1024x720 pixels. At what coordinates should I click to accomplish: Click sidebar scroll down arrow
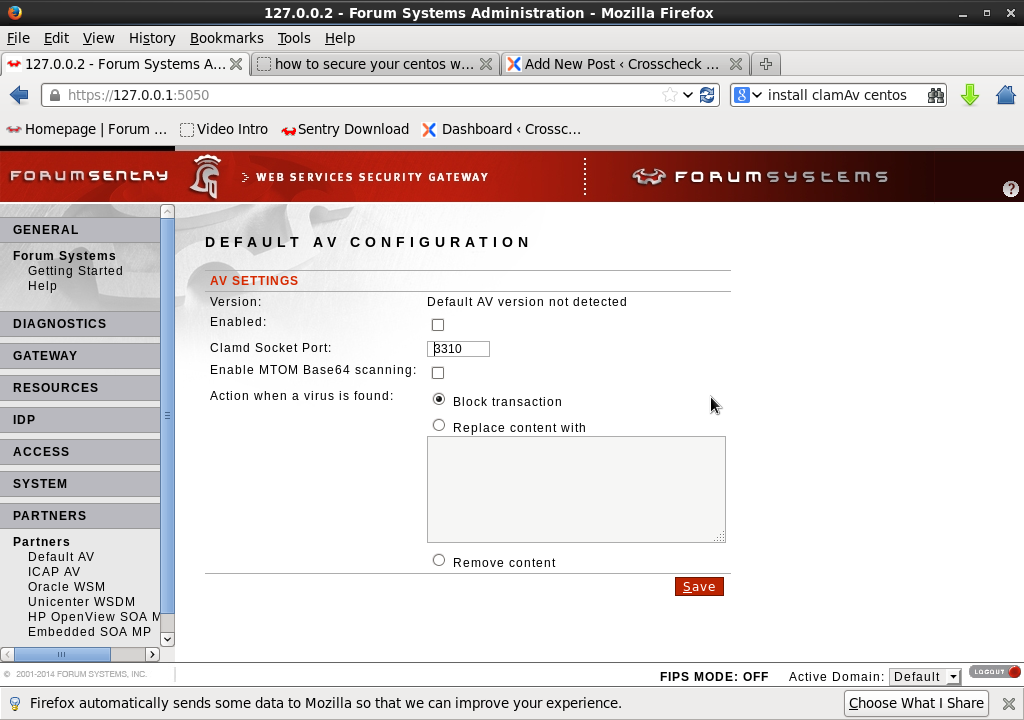click(167, 639)
